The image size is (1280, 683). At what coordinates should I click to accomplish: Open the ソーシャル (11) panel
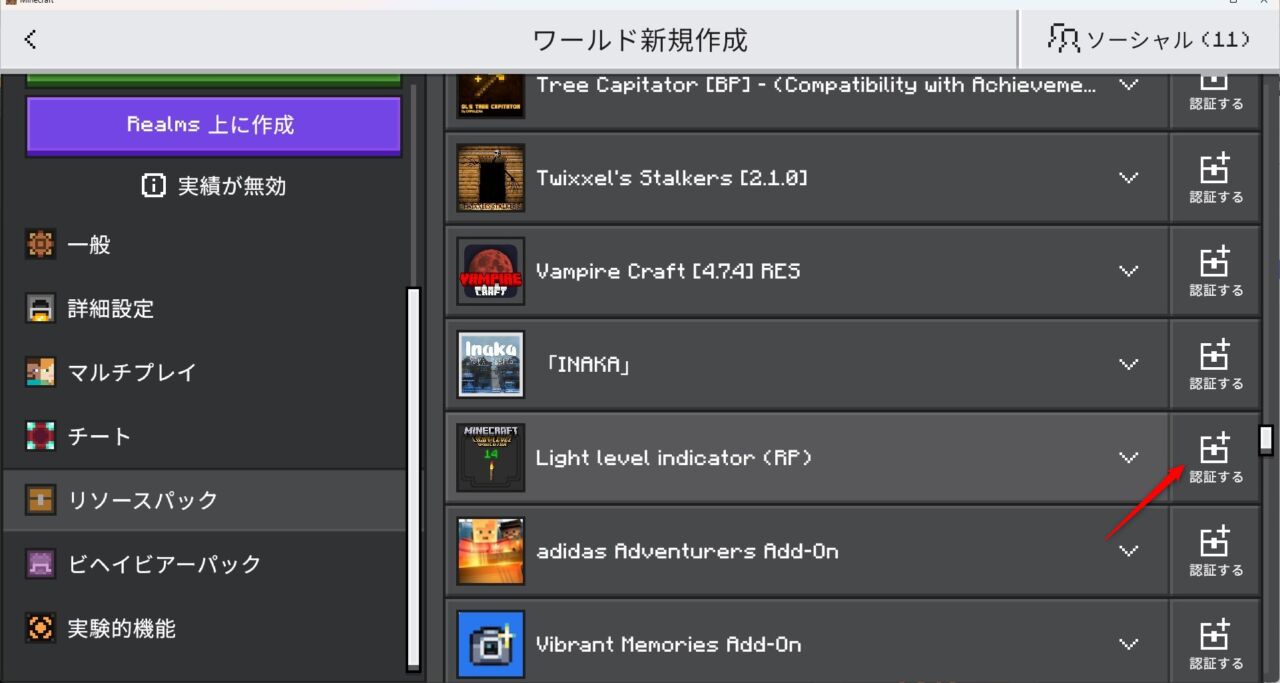coord(1149,40)
